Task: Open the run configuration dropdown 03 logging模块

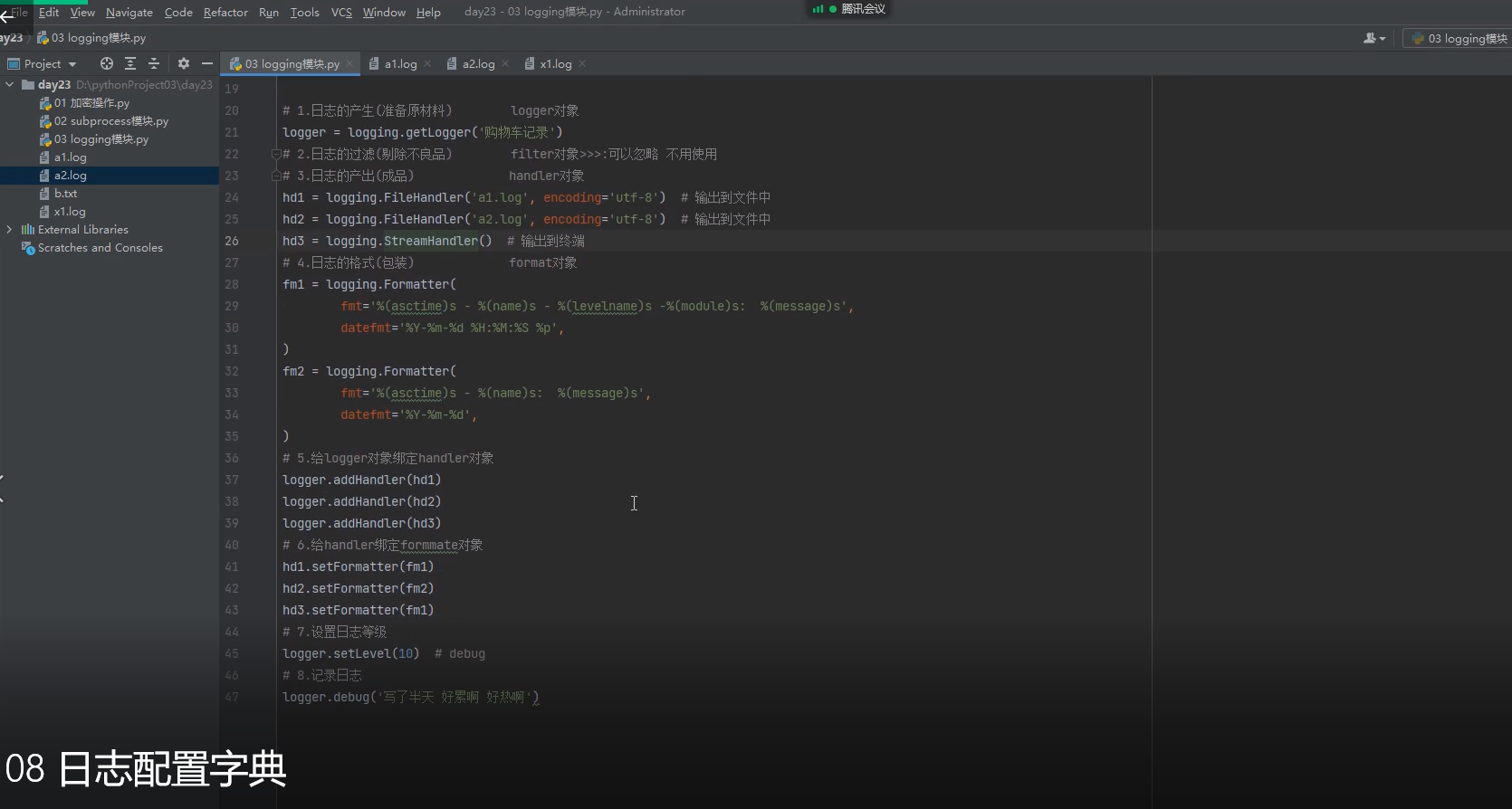Action: pos(1459,38)
